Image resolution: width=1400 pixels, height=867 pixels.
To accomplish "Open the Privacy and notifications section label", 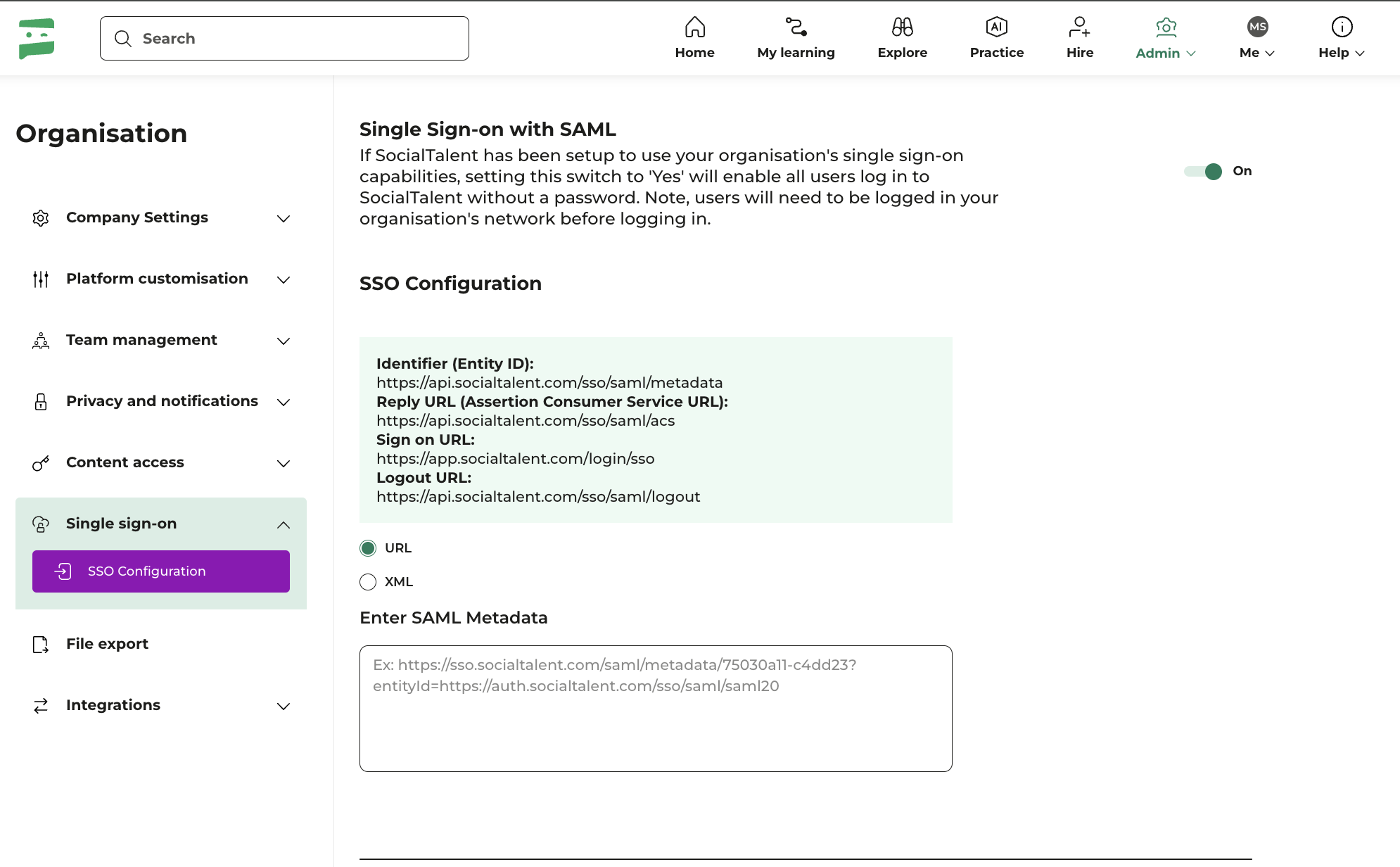I will point(162,401).
